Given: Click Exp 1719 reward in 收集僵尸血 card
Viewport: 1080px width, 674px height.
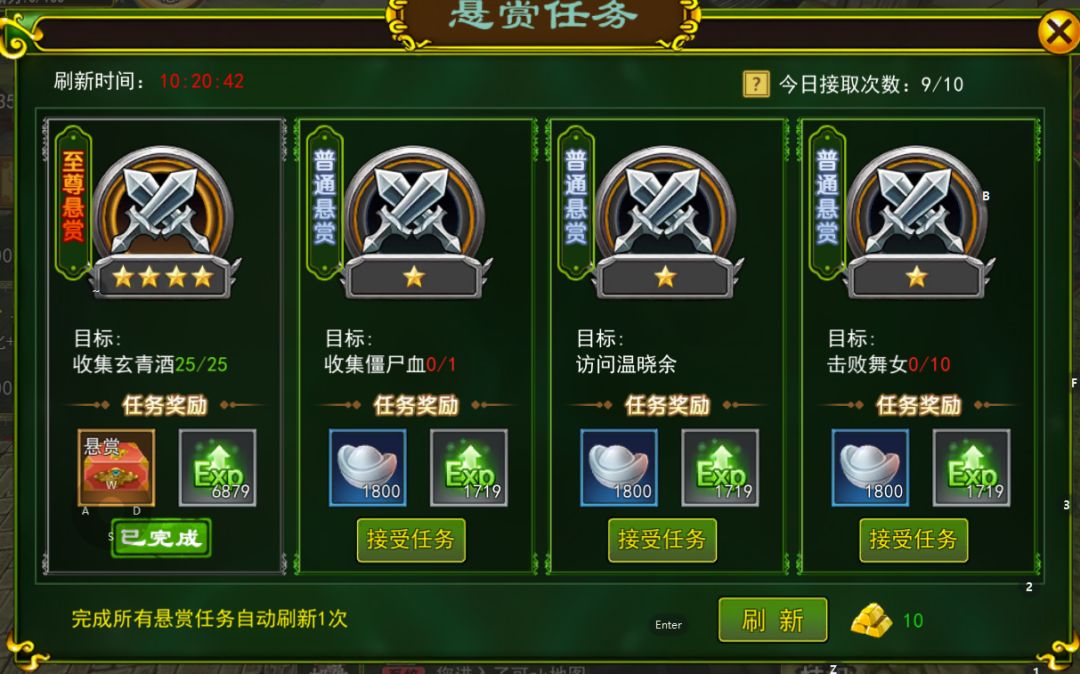Looking at the screenshot, I should [469, 467].
